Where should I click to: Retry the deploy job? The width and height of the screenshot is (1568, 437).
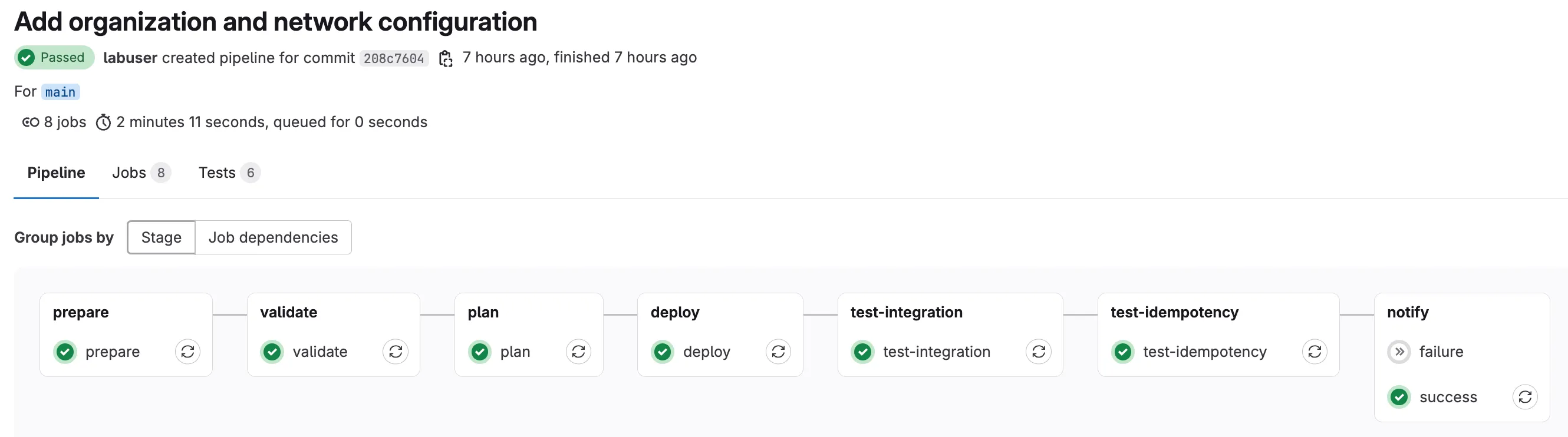pyautogui.click(x=778, y=351)
